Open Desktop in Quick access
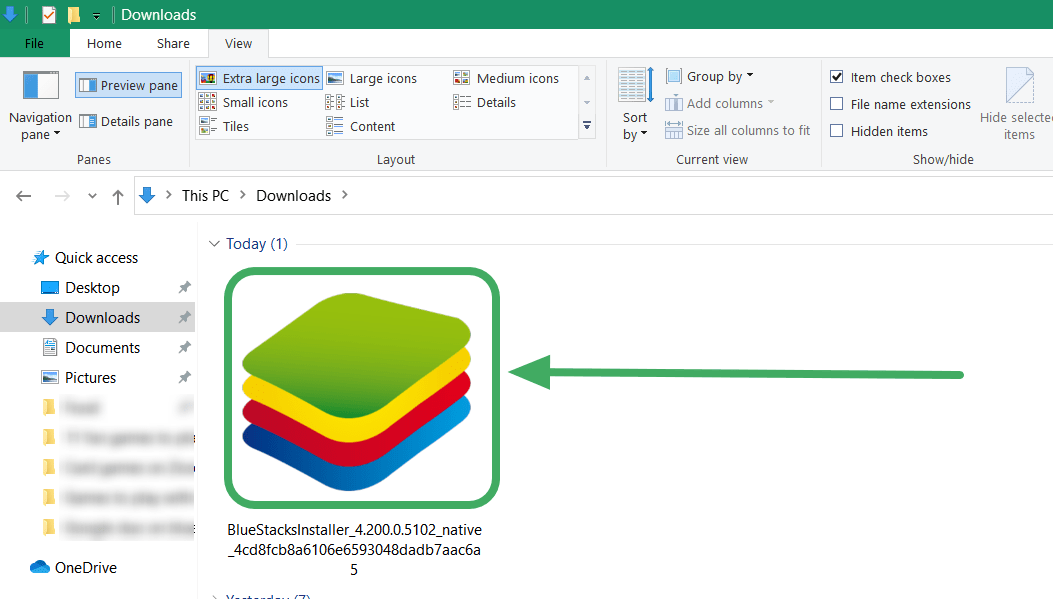 click(x=93, y=287)
